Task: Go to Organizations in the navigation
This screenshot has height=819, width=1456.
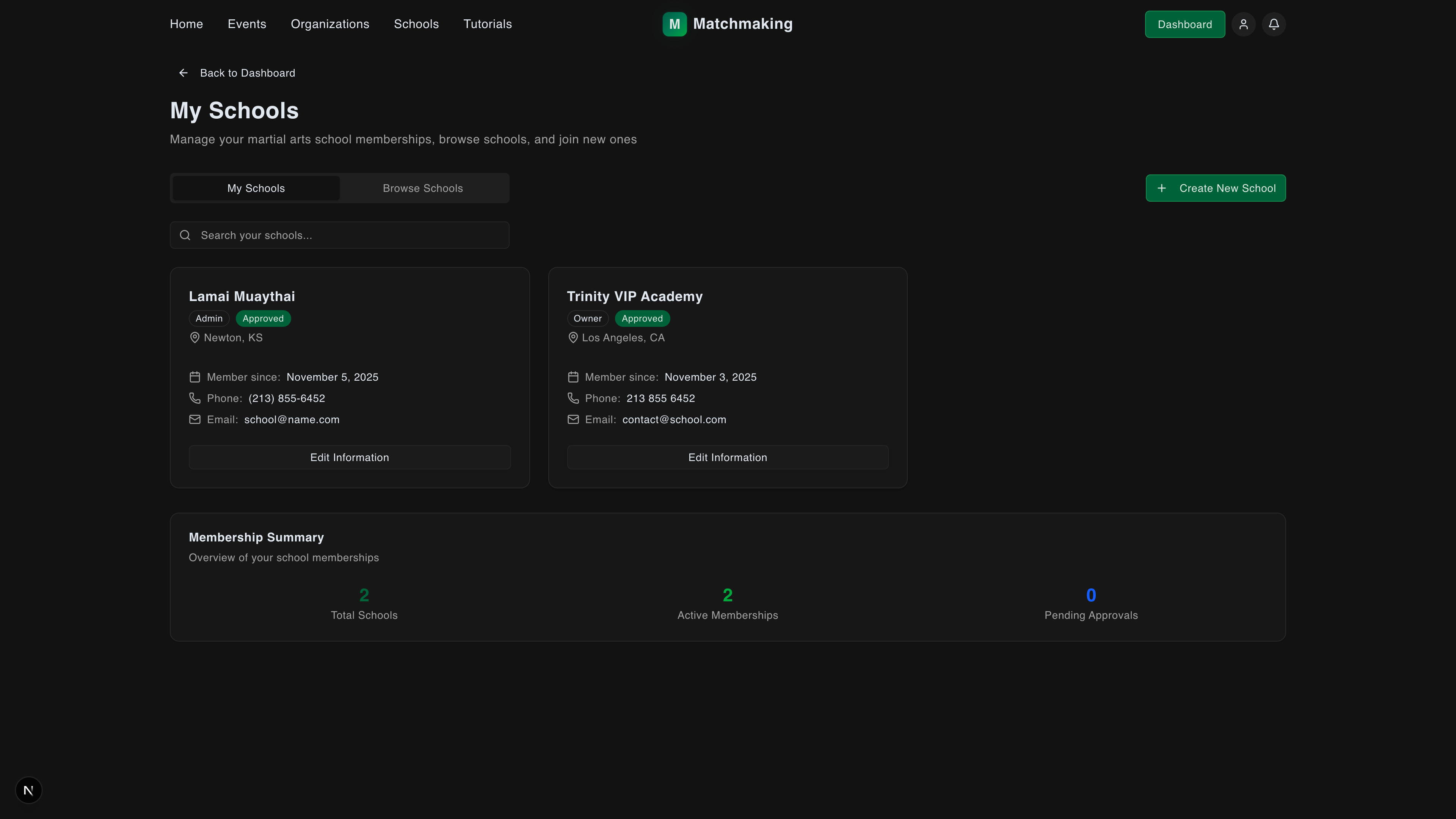Action: point(330,24)
